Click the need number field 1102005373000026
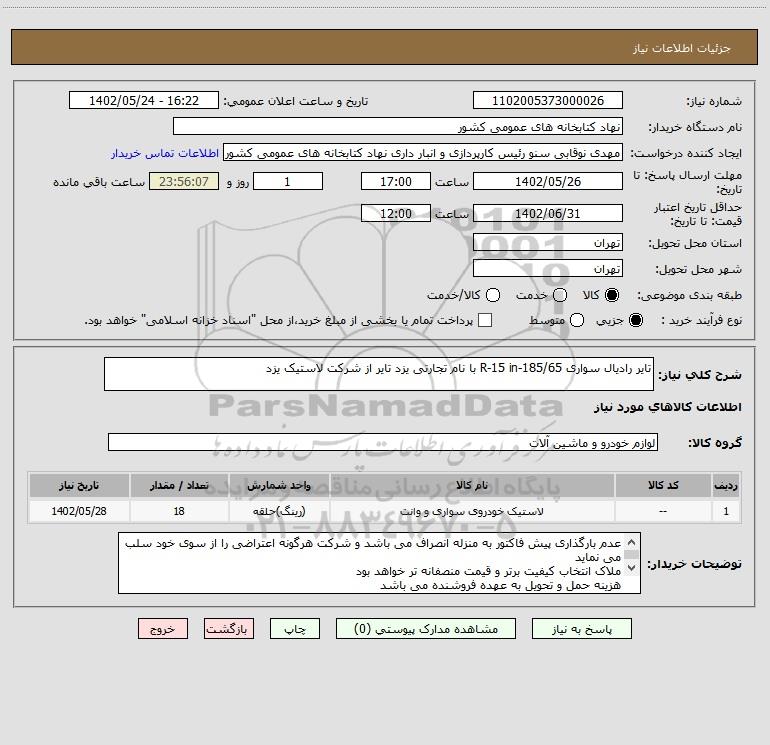The width and height of the screenshot is (770, 745). pyautogui.click(x=548, y=101)
